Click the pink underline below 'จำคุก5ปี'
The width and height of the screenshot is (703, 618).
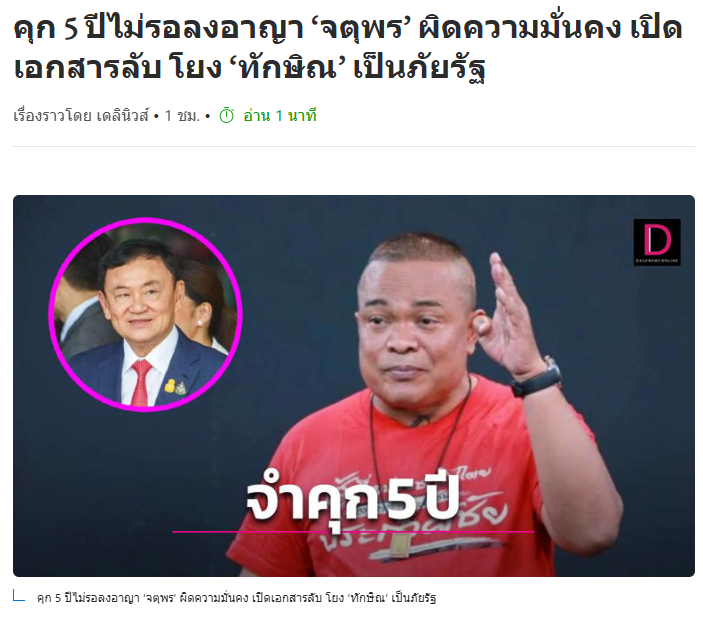(353, 531)
